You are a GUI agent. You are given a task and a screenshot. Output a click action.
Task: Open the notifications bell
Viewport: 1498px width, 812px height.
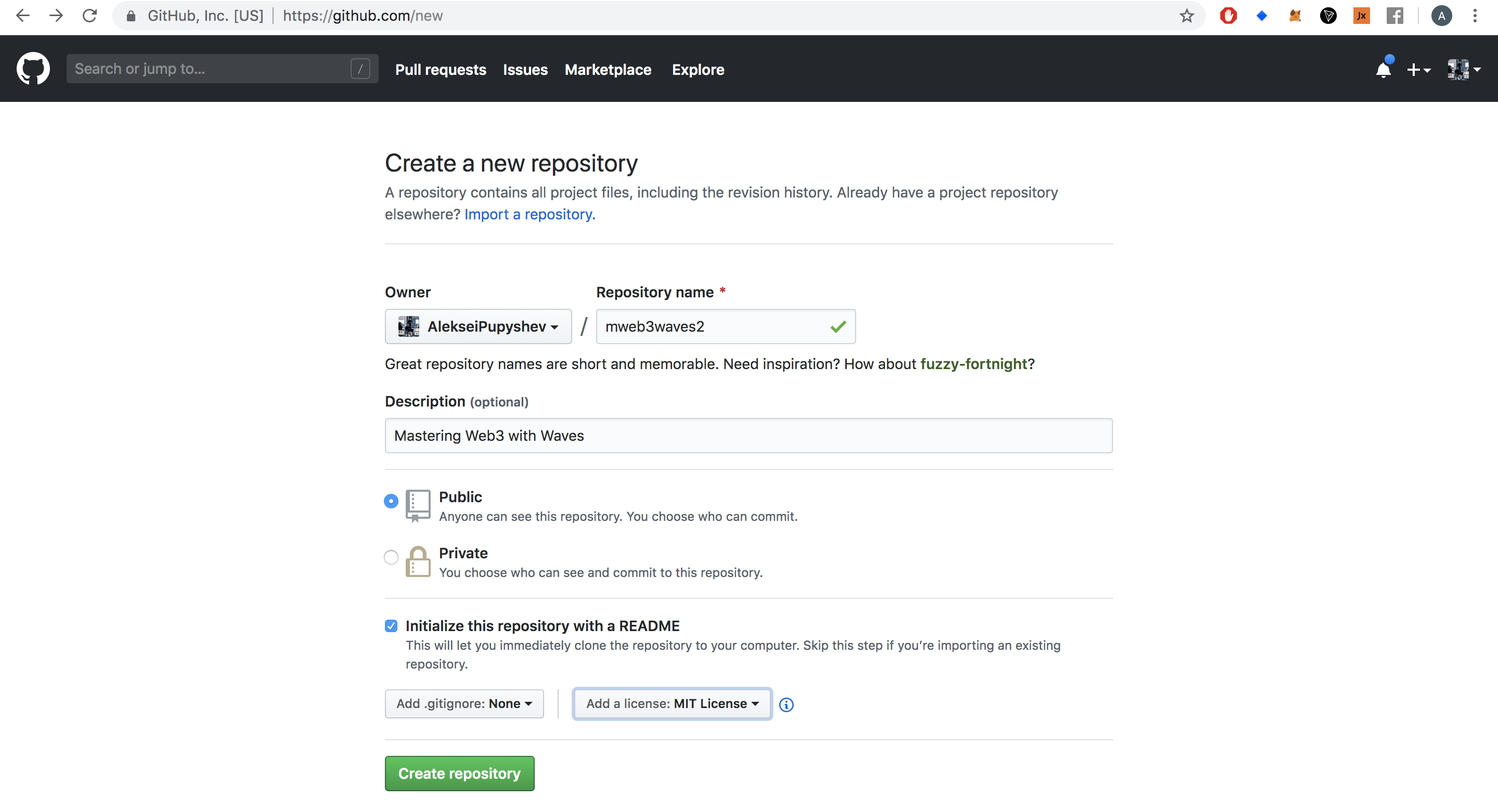point(1383,70)
